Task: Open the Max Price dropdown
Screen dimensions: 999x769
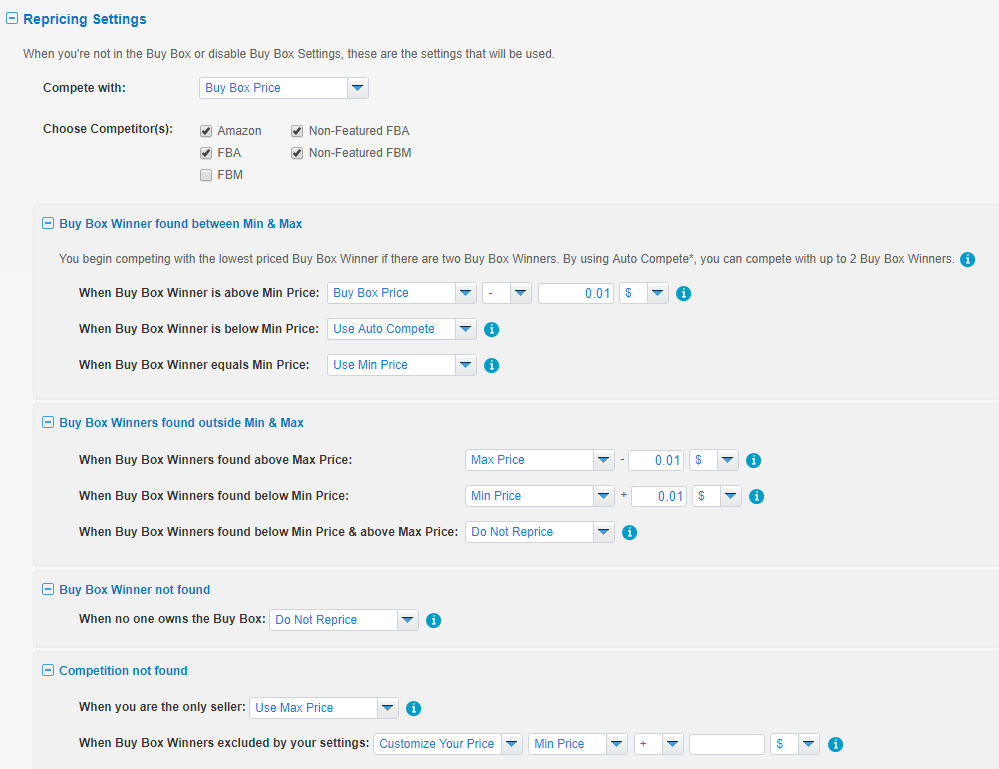Action: pyautogui.click(x=540, y=460)
